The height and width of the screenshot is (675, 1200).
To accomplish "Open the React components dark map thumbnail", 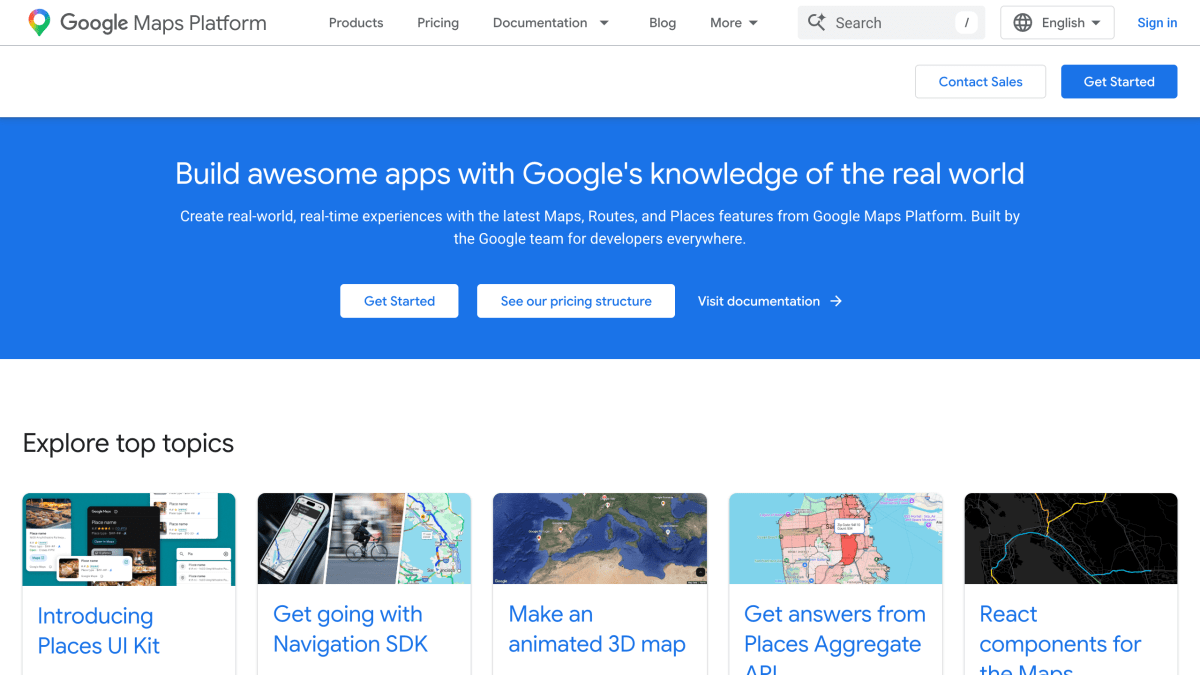I will (1071, 539).
